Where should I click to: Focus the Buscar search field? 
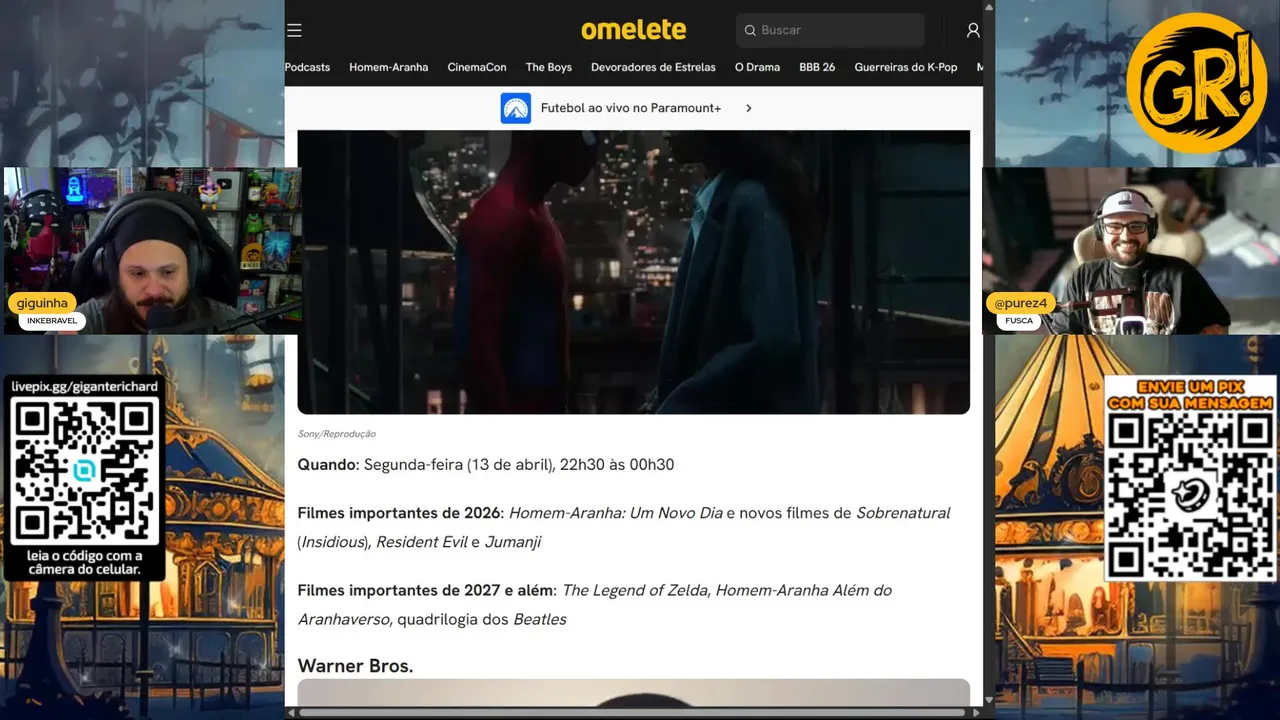tap(830, 30)
